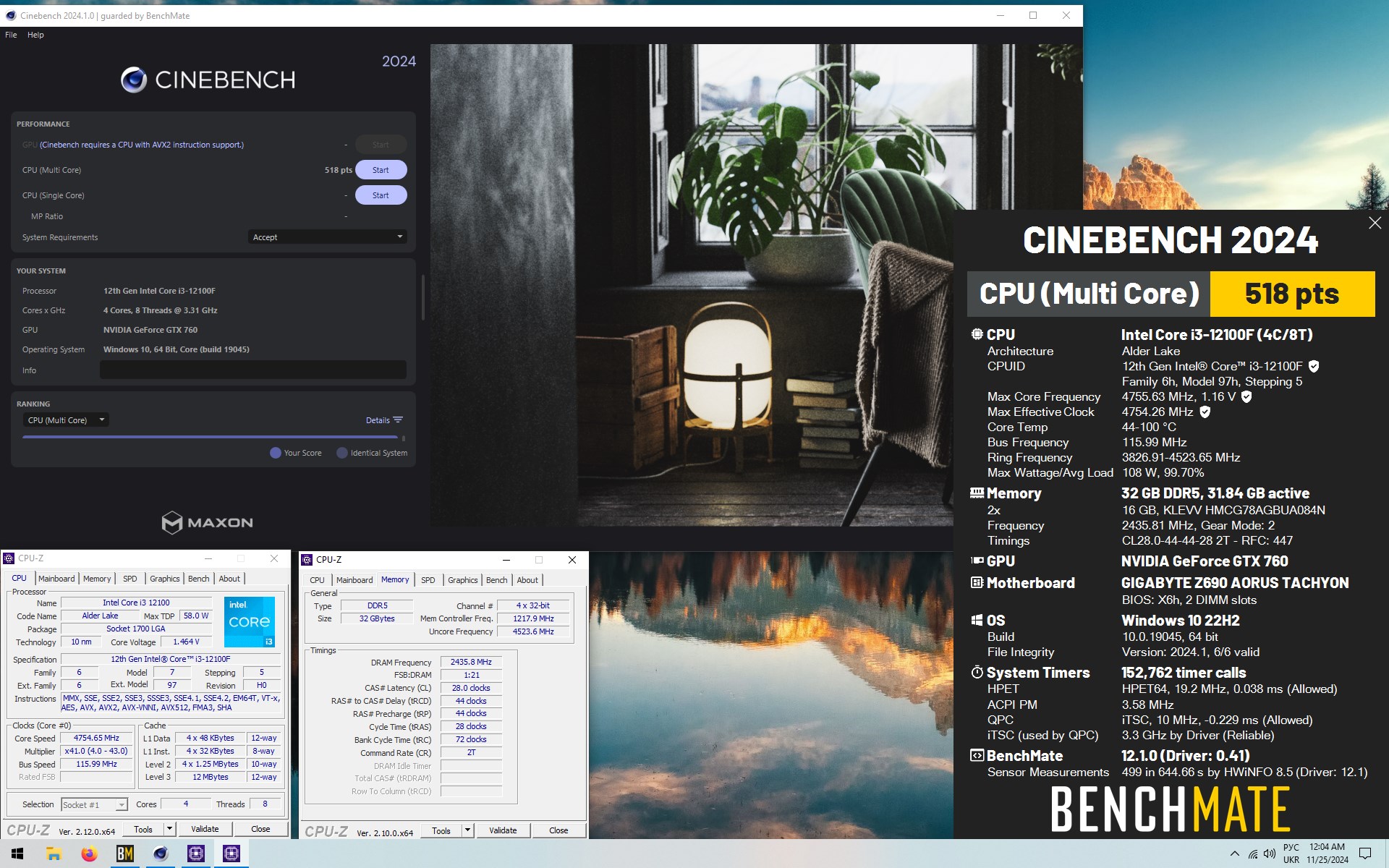1389x868 pixels.
Task: Click the '12th Gen Intel Core i3-12100F' processor text
Action: click(159, 291)
